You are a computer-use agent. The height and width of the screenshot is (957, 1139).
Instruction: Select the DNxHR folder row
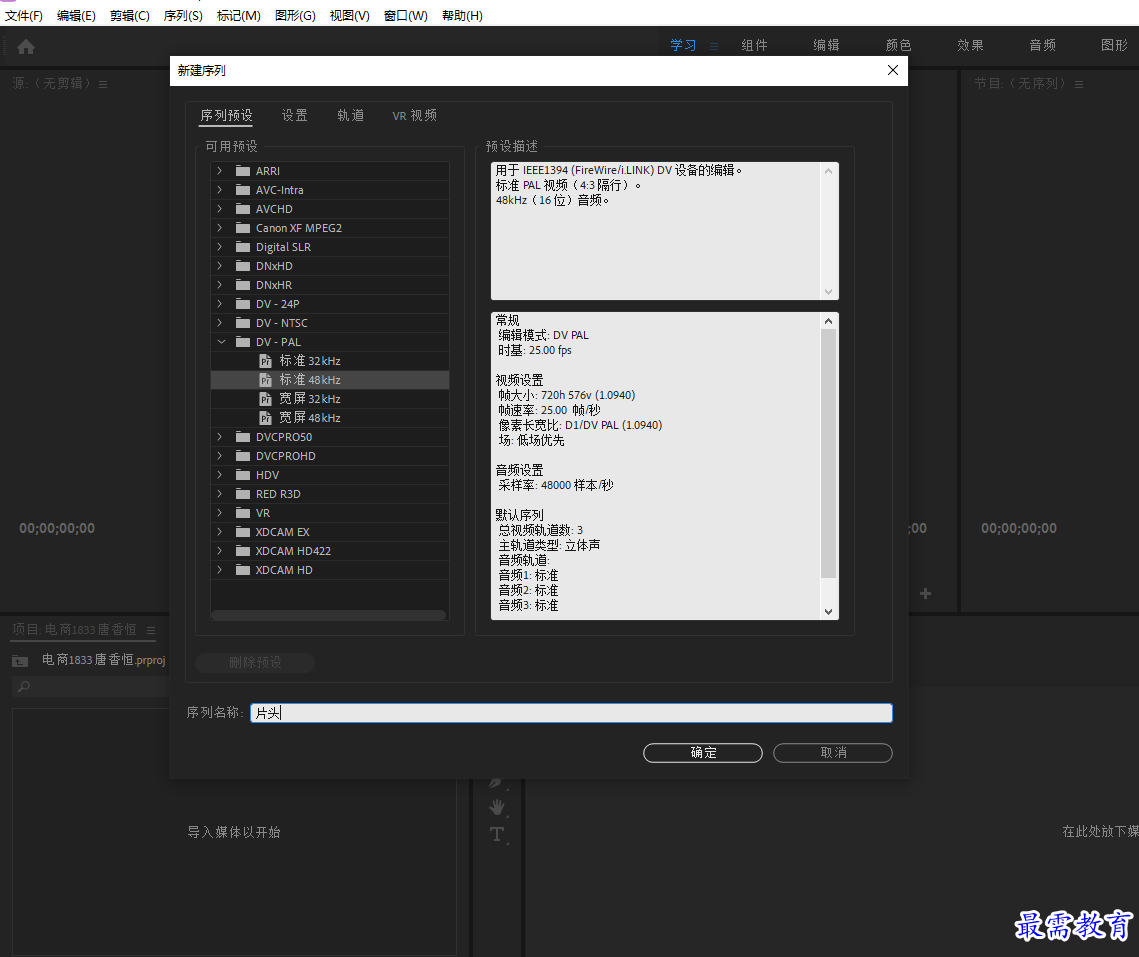click(330, 285)
